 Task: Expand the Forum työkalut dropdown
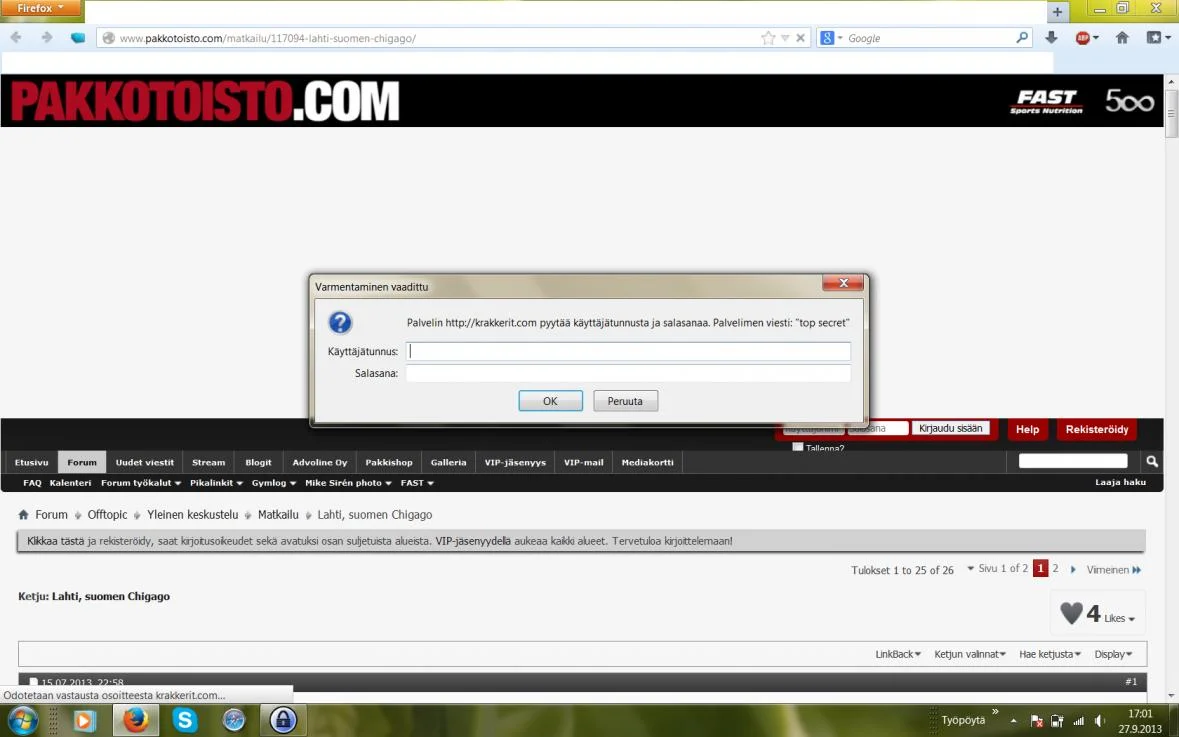pos(141,483)
